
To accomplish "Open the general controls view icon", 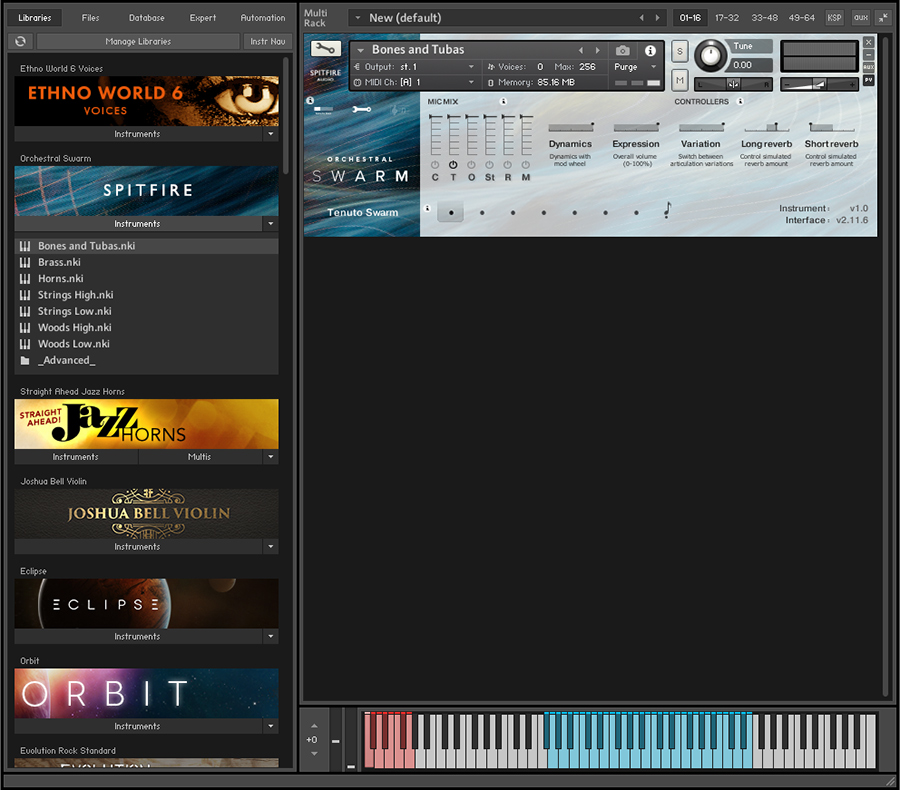I will [324, 109].
